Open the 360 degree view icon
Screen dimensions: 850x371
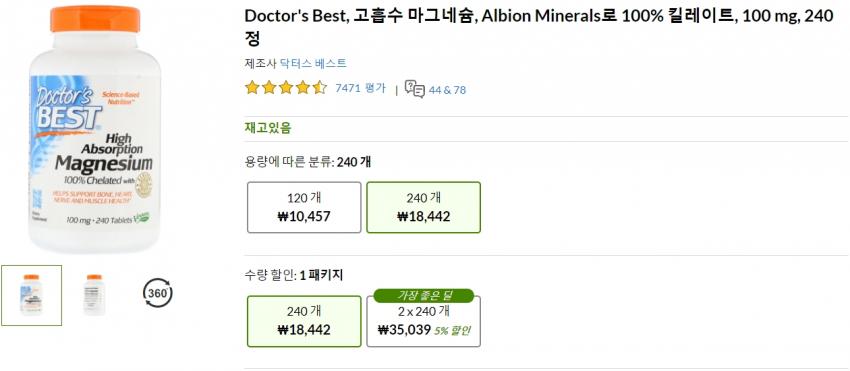pos(158,293)
